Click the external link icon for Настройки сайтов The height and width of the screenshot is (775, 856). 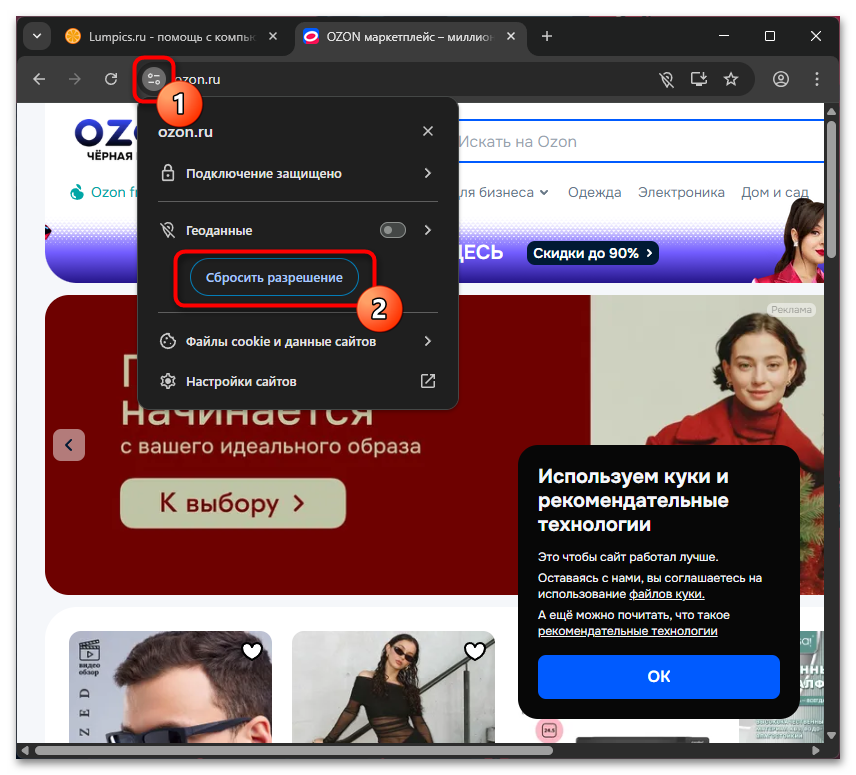[428, 381]
